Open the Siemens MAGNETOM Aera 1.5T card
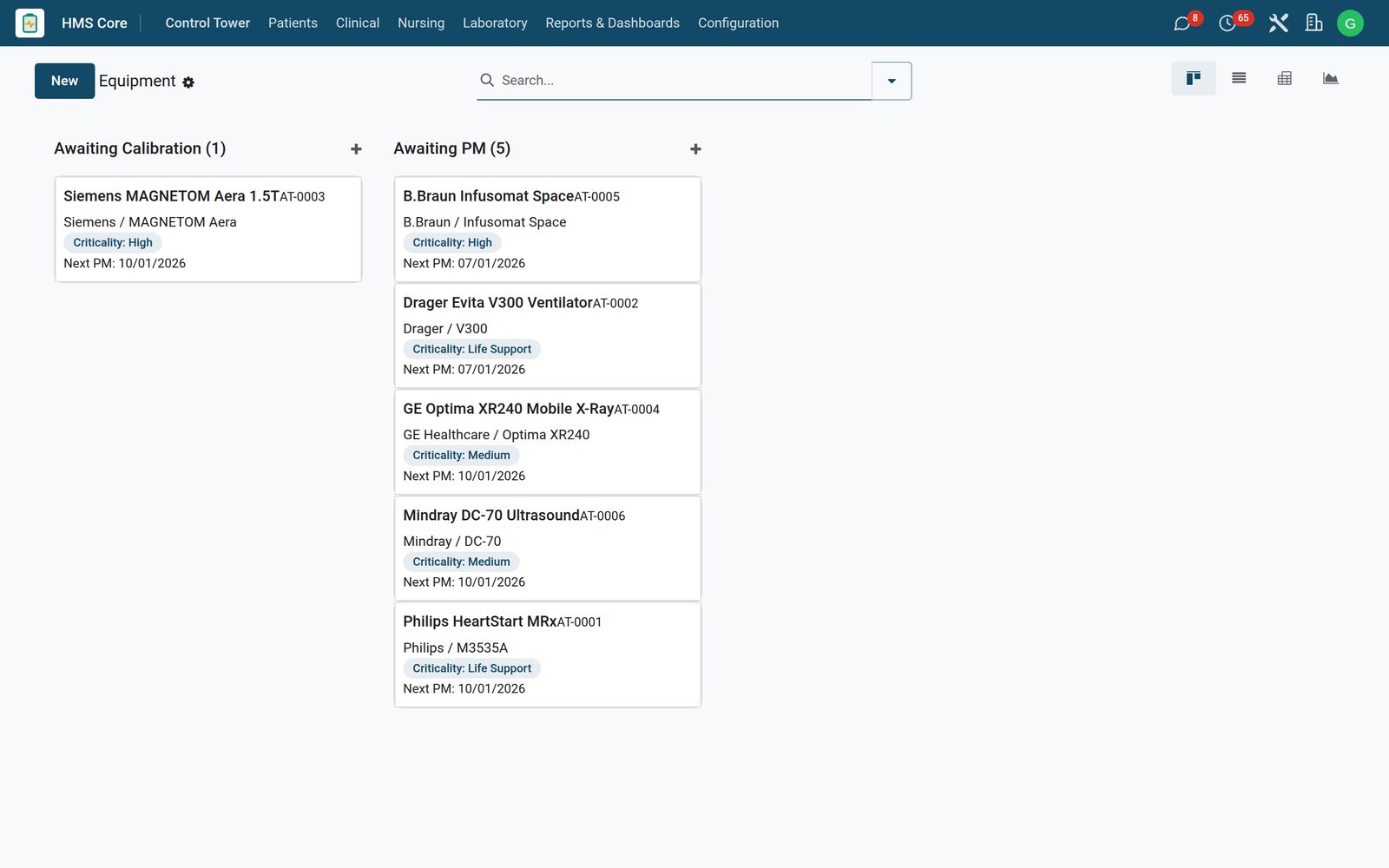The height and width of the screenshot is (868, 1389). tap(208, 229)
